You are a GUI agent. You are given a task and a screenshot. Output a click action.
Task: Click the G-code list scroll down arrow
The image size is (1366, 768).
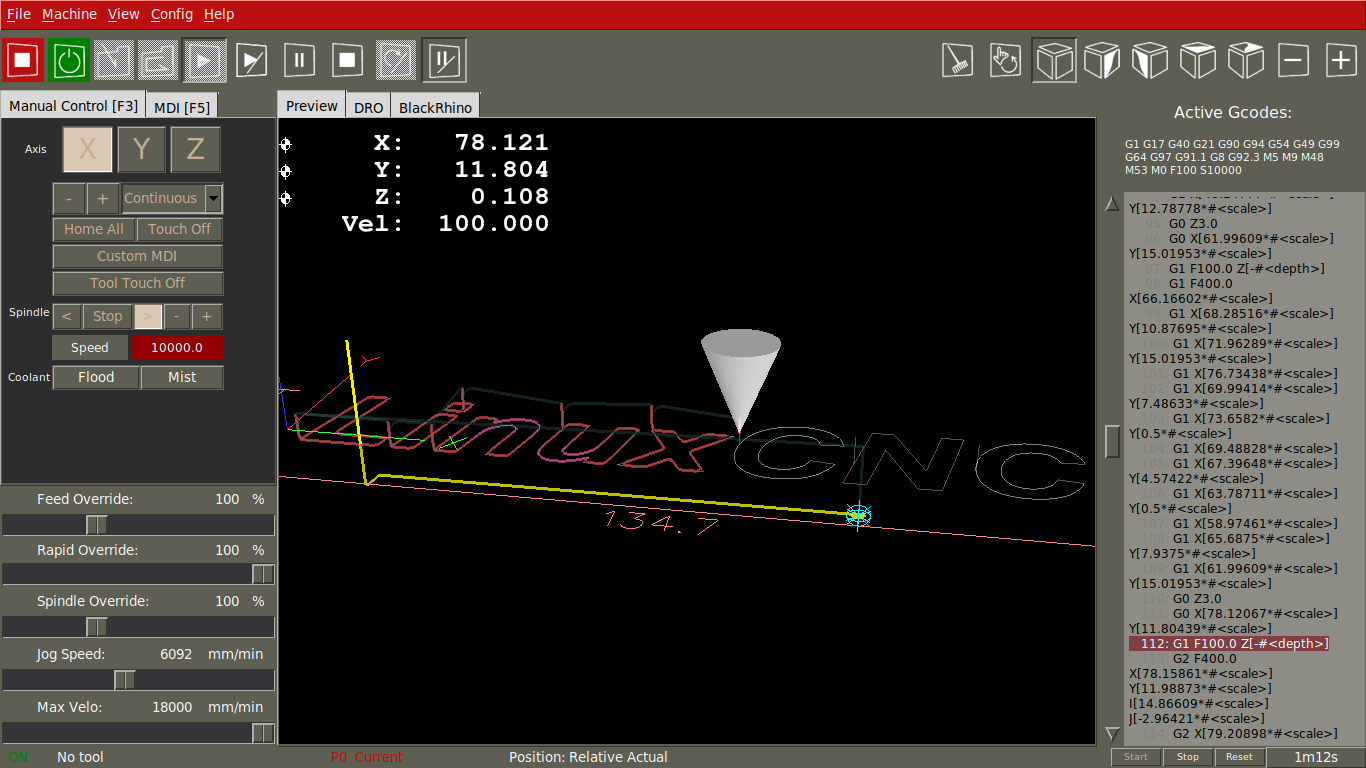tap(1112, 734)
